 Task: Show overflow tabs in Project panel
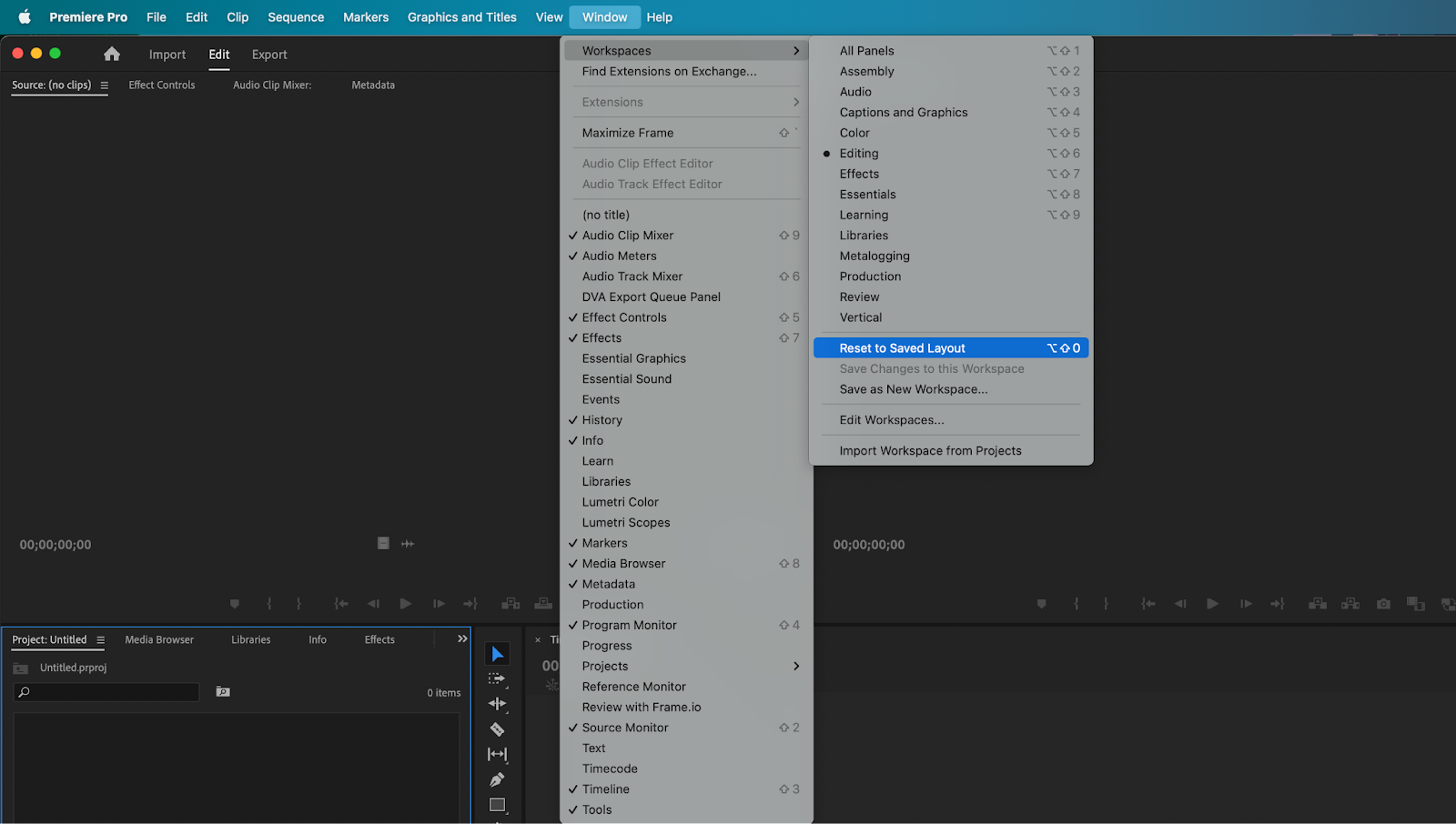coord(462,639)
